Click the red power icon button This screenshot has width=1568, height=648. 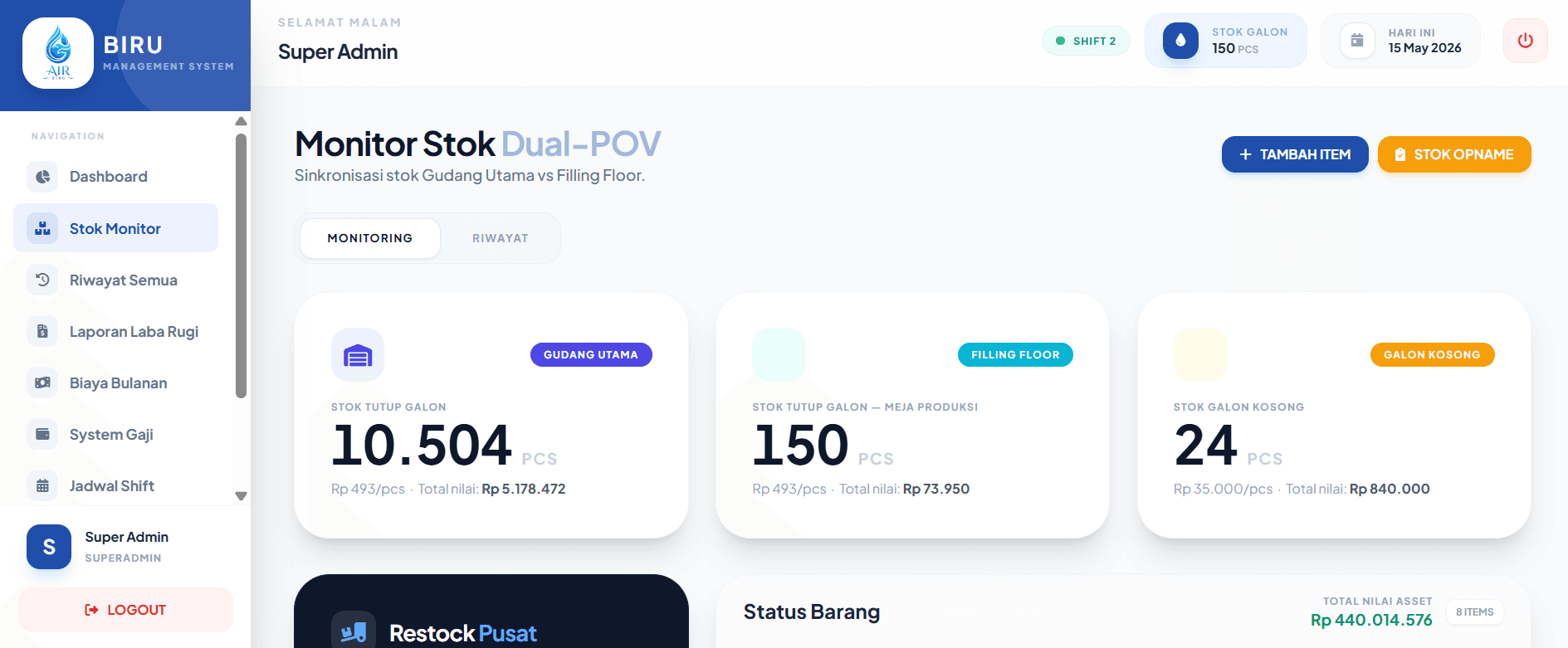pos(1525,41)
